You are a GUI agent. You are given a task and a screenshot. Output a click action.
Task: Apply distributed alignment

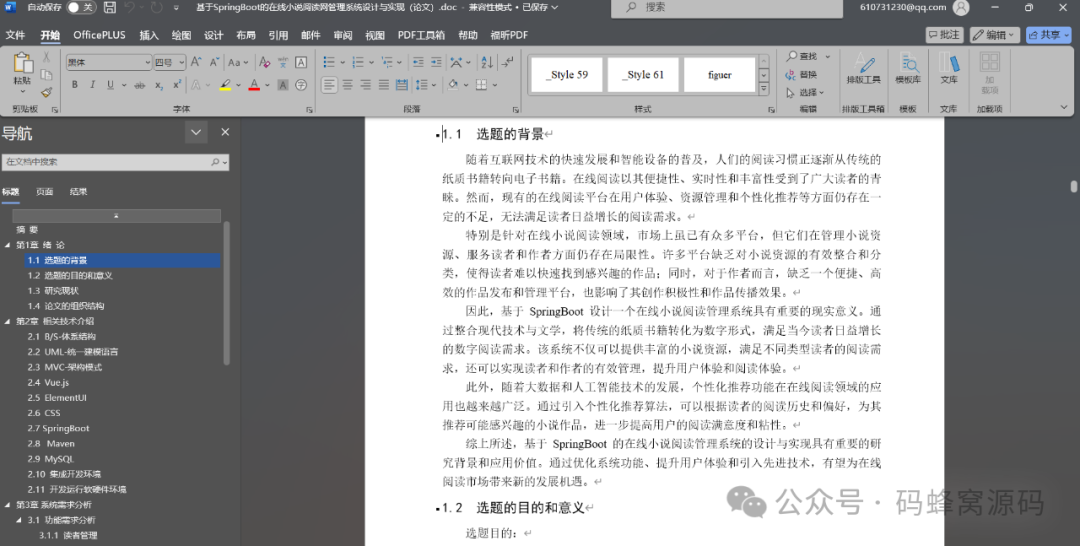click(x=402, y=85)
